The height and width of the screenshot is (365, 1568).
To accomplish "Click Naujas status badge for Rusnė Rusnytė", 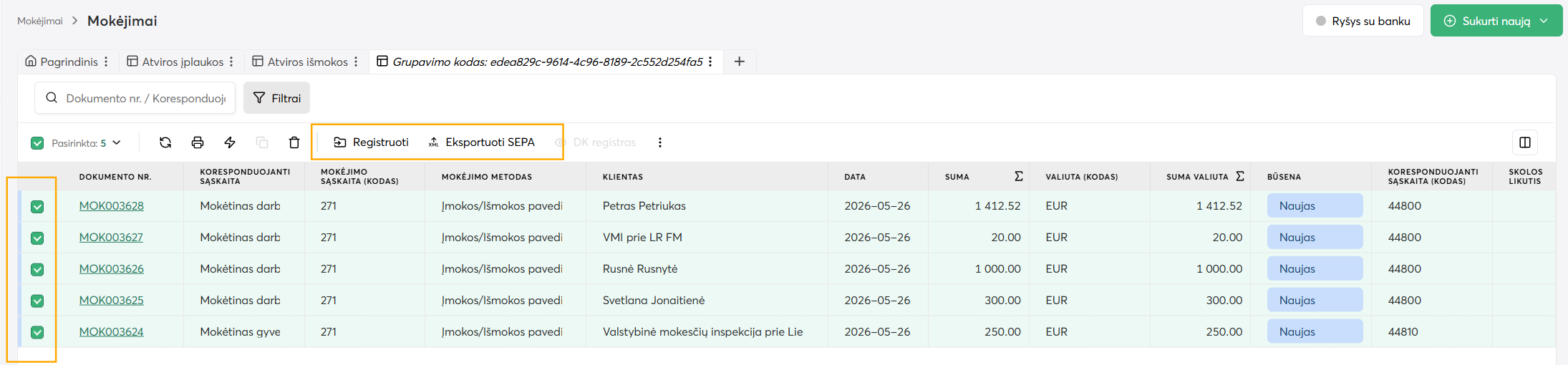I will point(1315,269).
